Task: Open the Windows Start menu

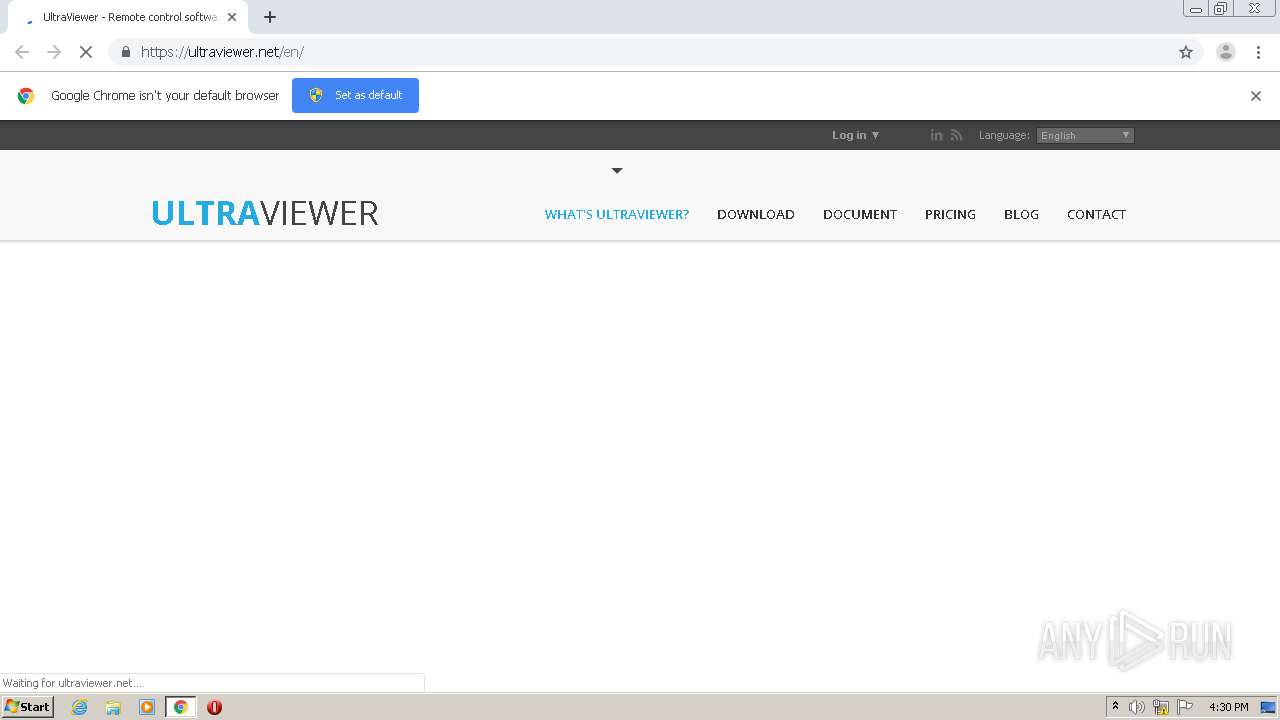Action: click(28, 707)
